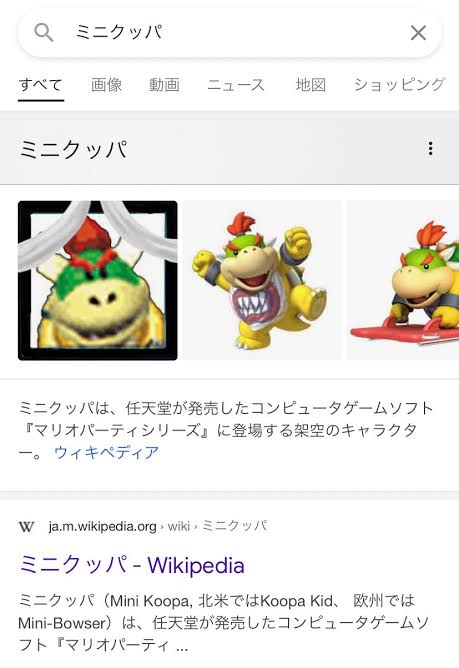Image resolution: width=459 pixels, height=668 pixels.
Task: Click the Wikipedia W favicon
Action: 26,527
